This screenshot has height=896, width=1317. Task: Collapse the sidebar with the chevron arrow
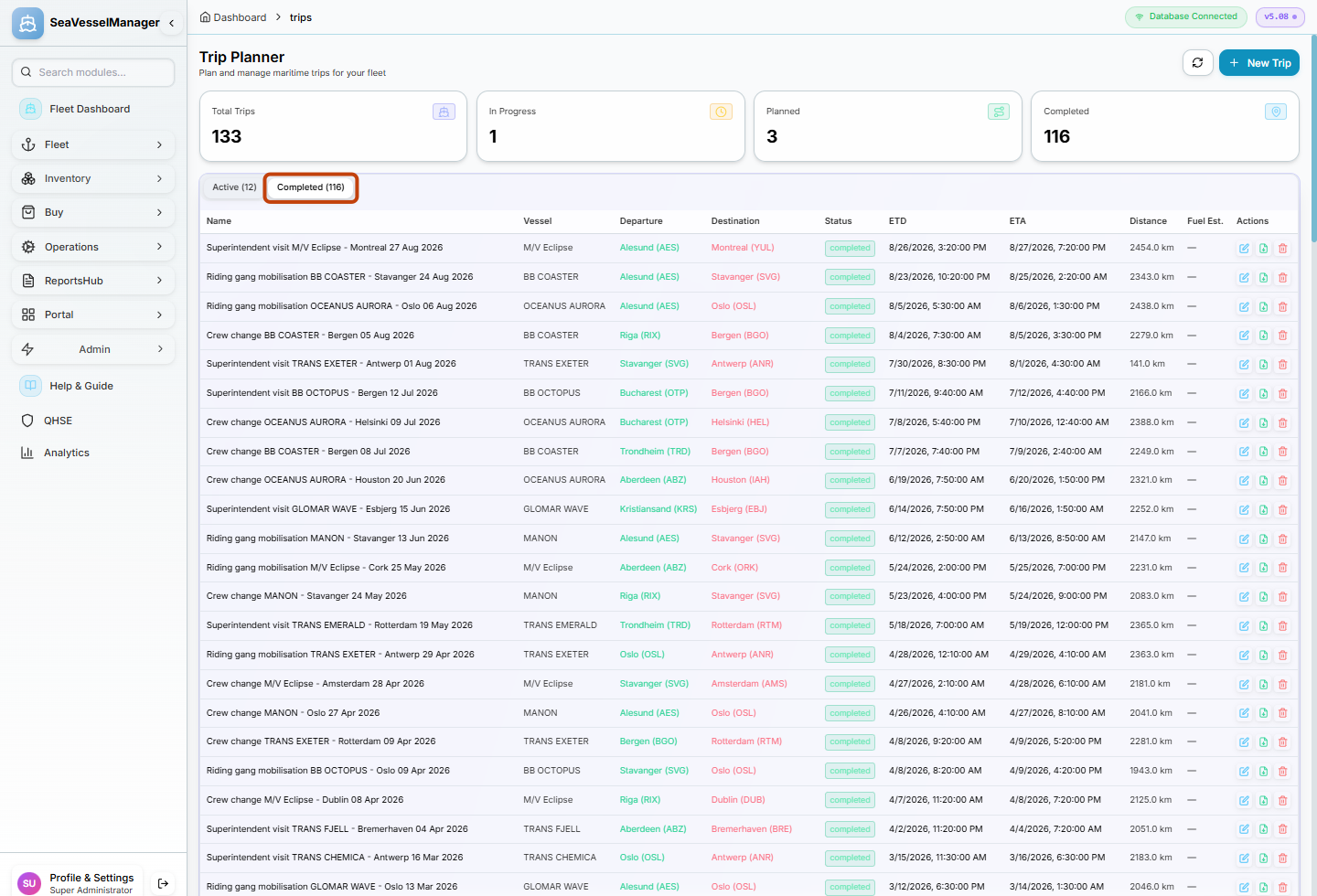point(171,23)
